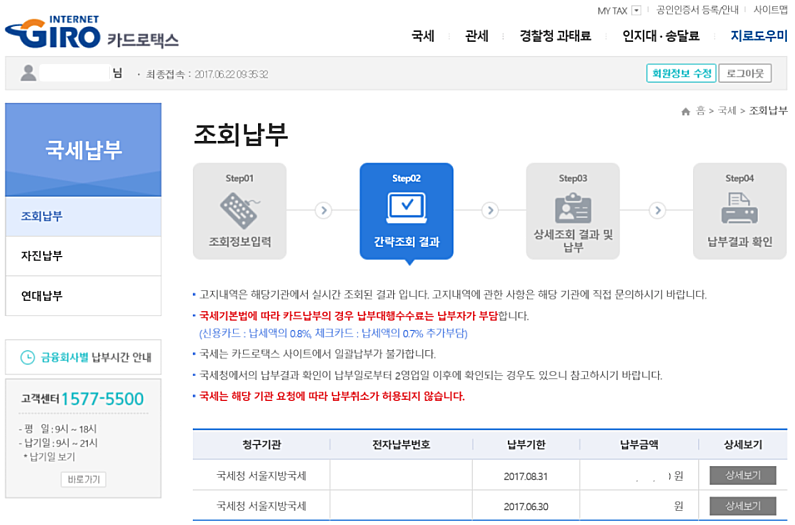Click the 청구기관 column header
The image size is (795, 525).
tap(262, 445)
